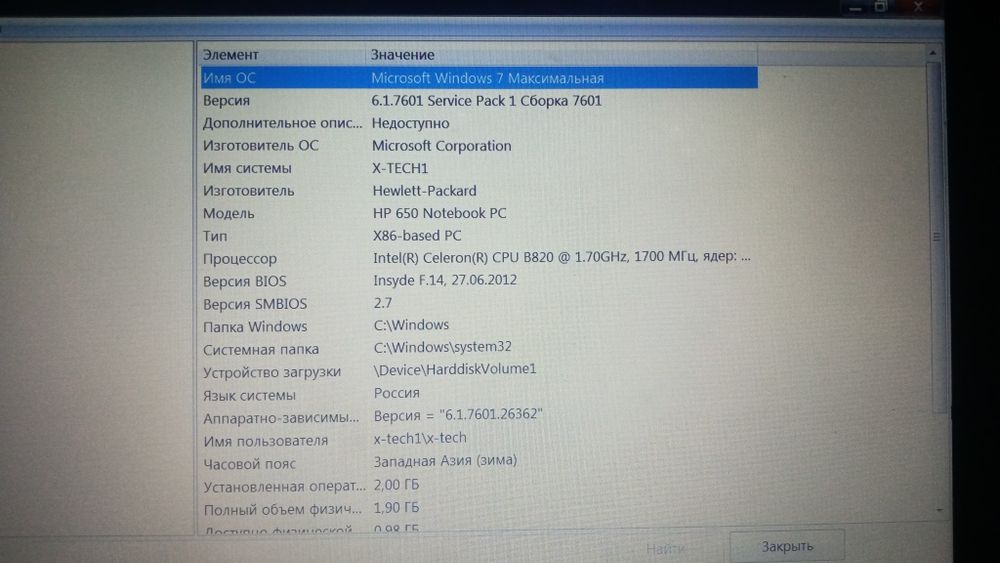Select the Аппаратно-зависимы... row label

(281, 418)
